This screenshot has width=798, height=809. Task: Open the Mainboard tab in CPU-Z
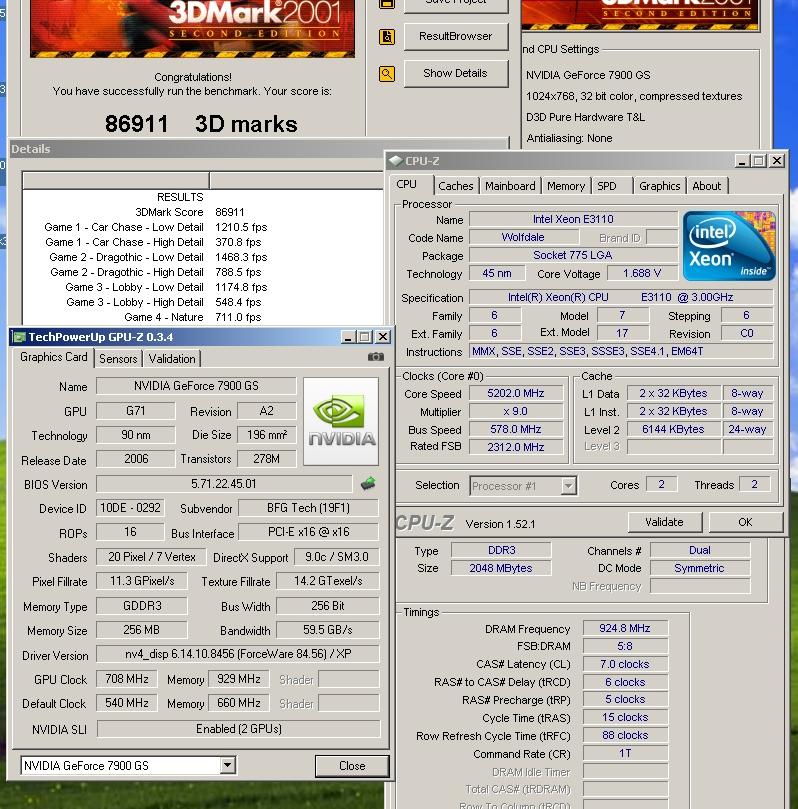(x=510, y=186)
